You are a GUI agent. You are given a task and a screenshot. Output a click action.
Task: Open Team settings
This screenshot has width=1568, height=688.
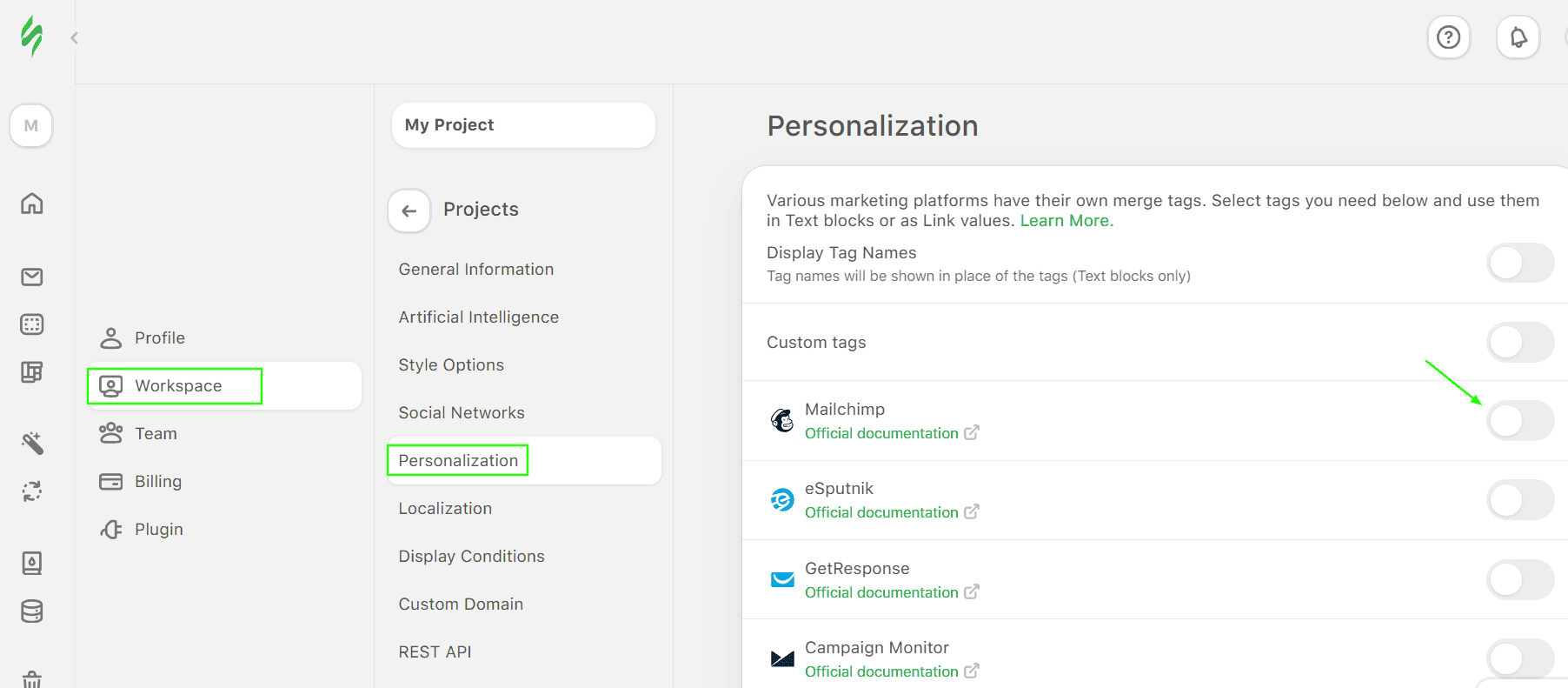click(x=224, y=433)
